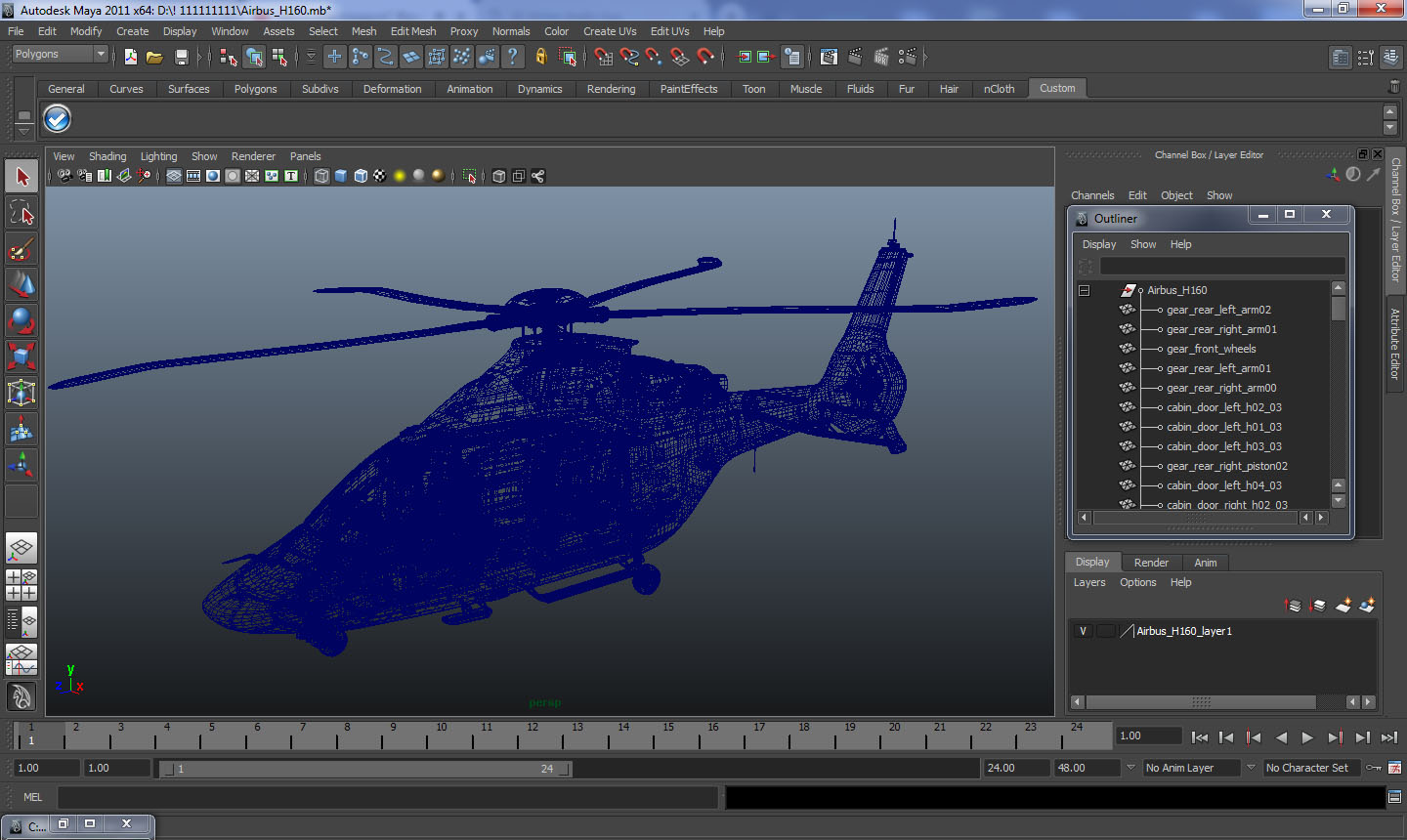
Task: Switch to single perspective view layout
Action: tap(21, 548)
